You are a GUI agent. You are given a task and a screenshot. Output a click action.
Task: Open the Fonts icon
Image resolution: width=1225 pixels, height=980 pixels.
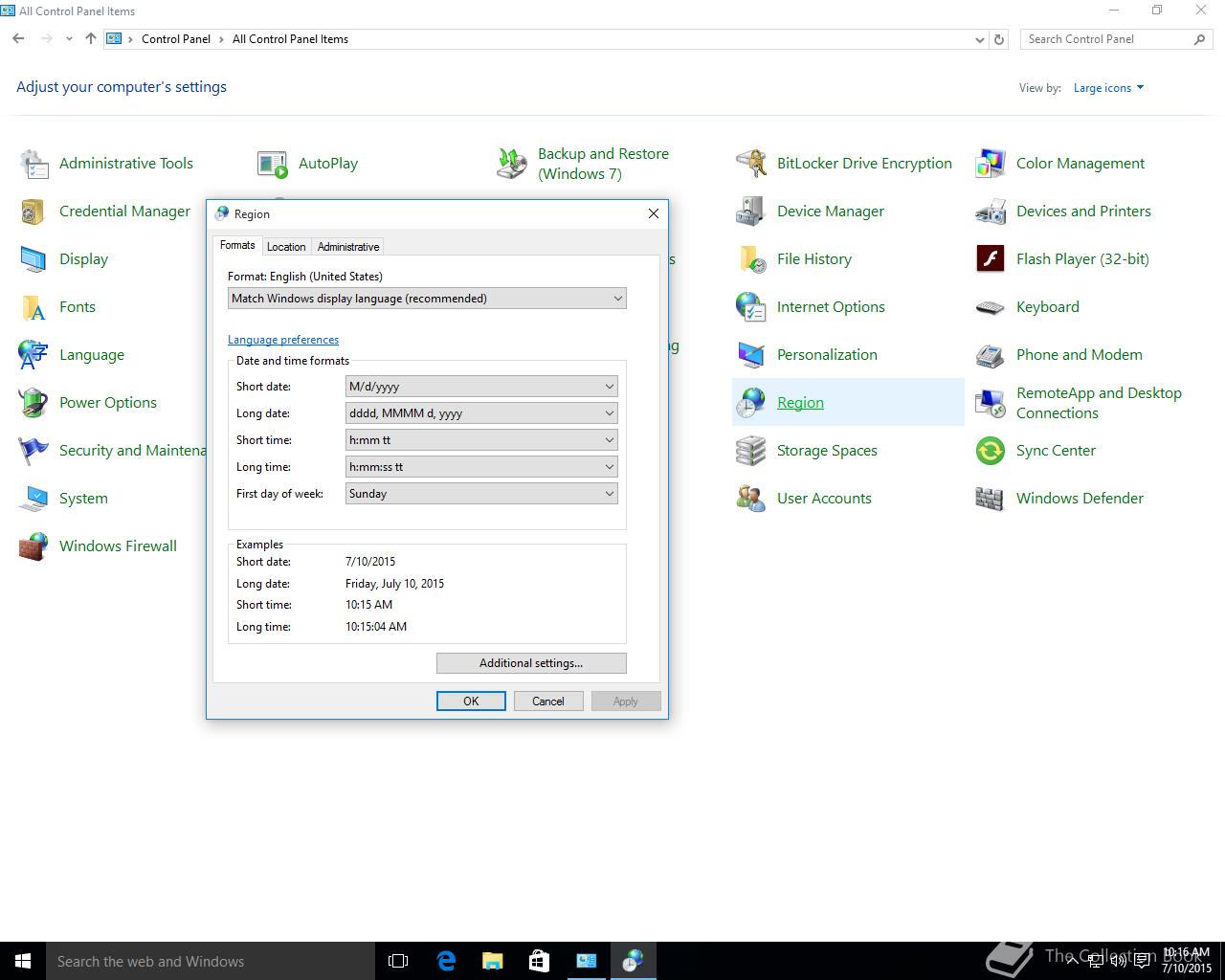pyautogui.click(x=33, y=307)
